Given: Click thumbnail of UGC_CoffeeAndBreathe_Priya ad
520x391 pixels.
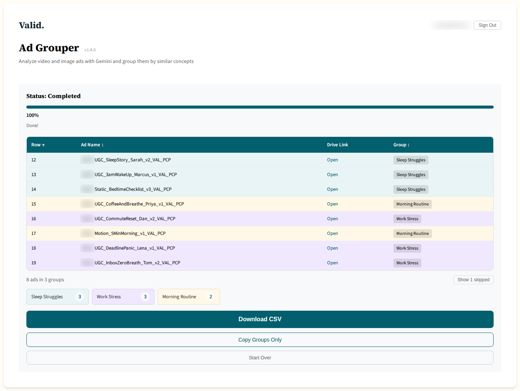Looking at the screenshot, I should [86, 204].
